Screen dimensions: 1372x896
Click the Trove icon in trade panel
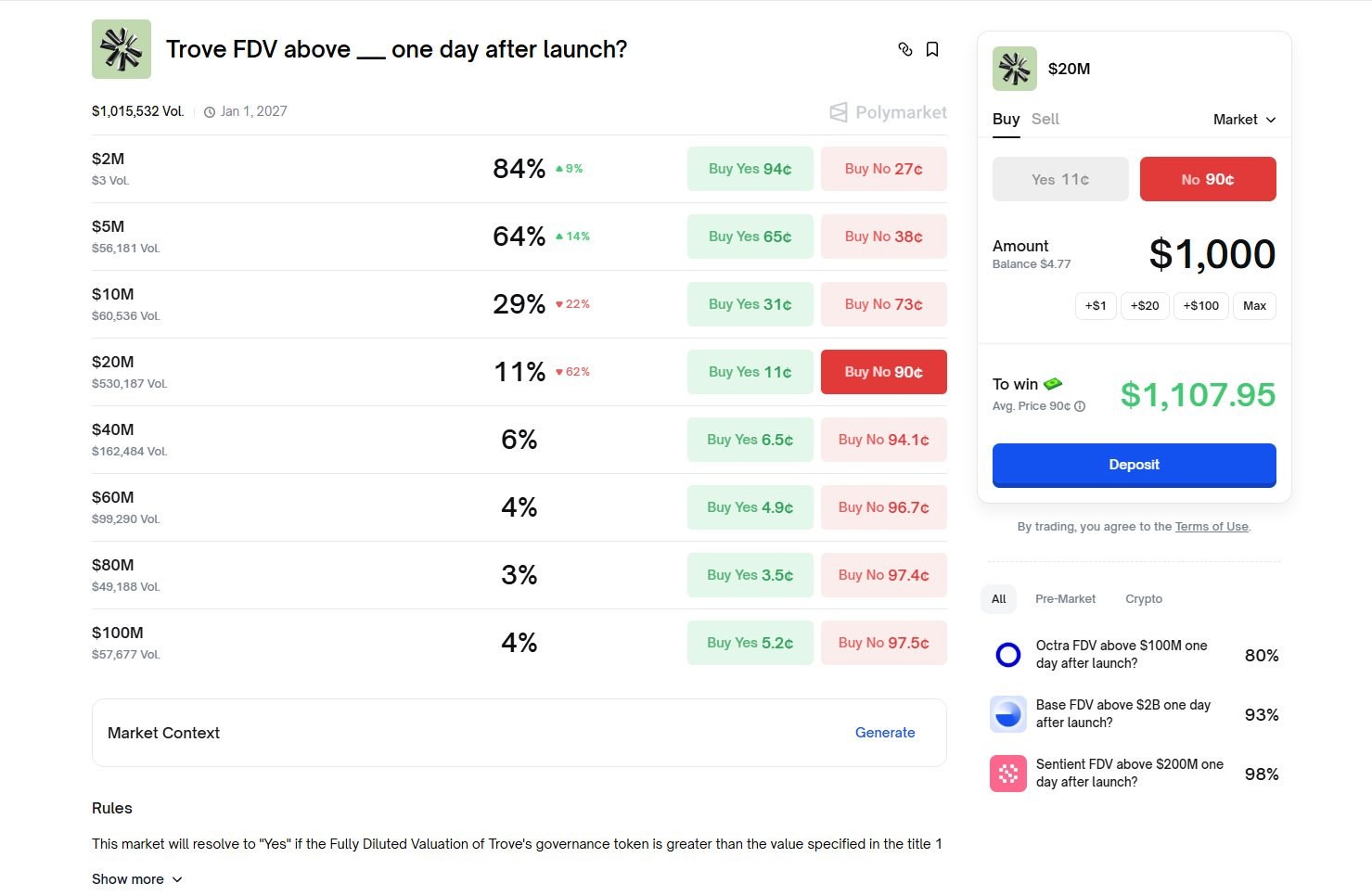click(x=1015, y=69)
